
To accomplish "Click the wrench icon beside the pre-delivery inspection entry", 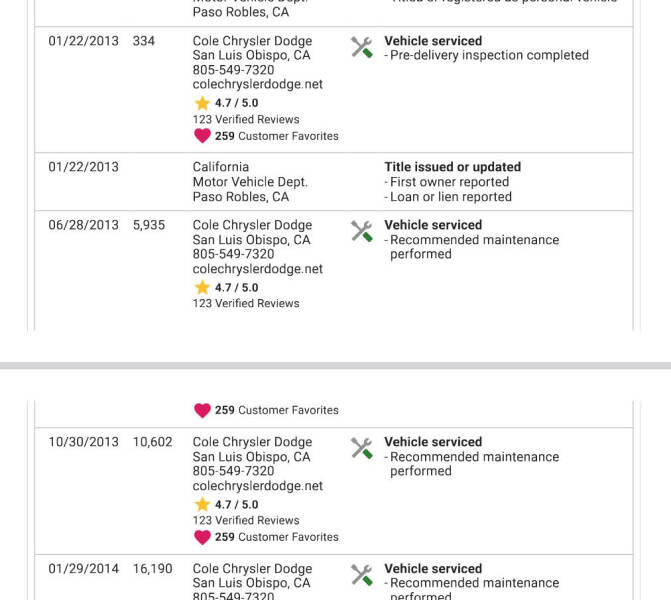I will (x=362, y=47).
